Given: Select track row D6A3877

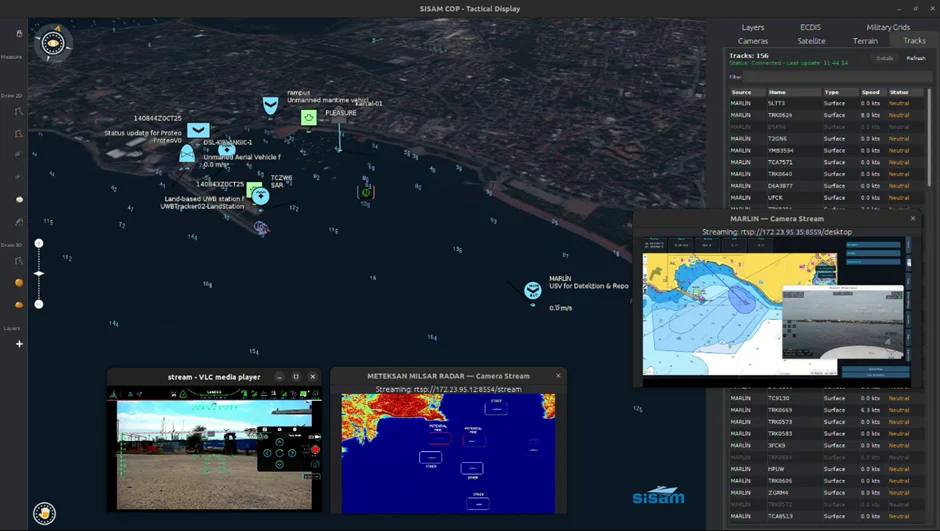Looking at the screenshot, I should pyautogui.click(x=827, y=186).
